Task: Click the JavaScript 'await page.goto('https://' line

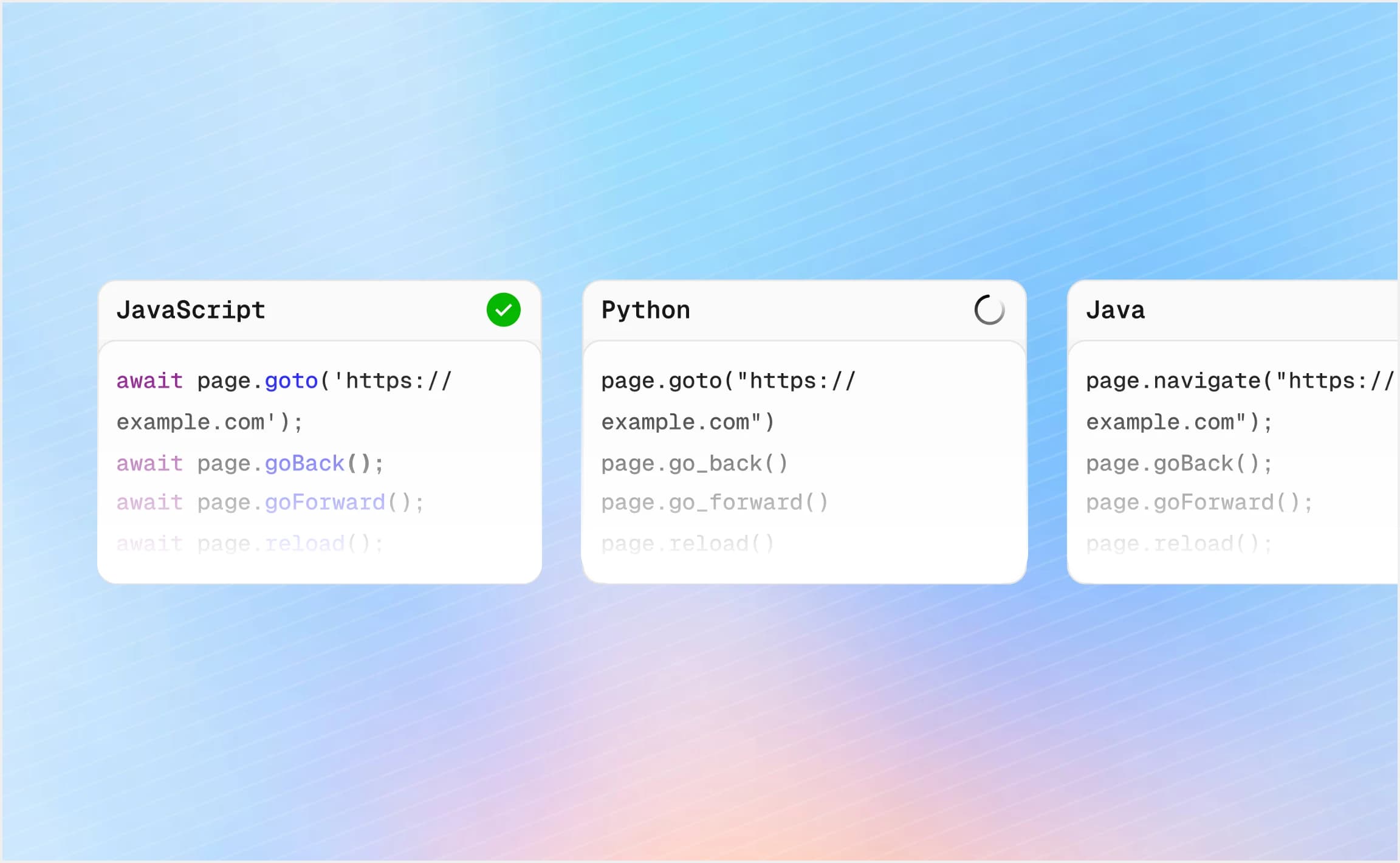Action: [x=284, y=381]
